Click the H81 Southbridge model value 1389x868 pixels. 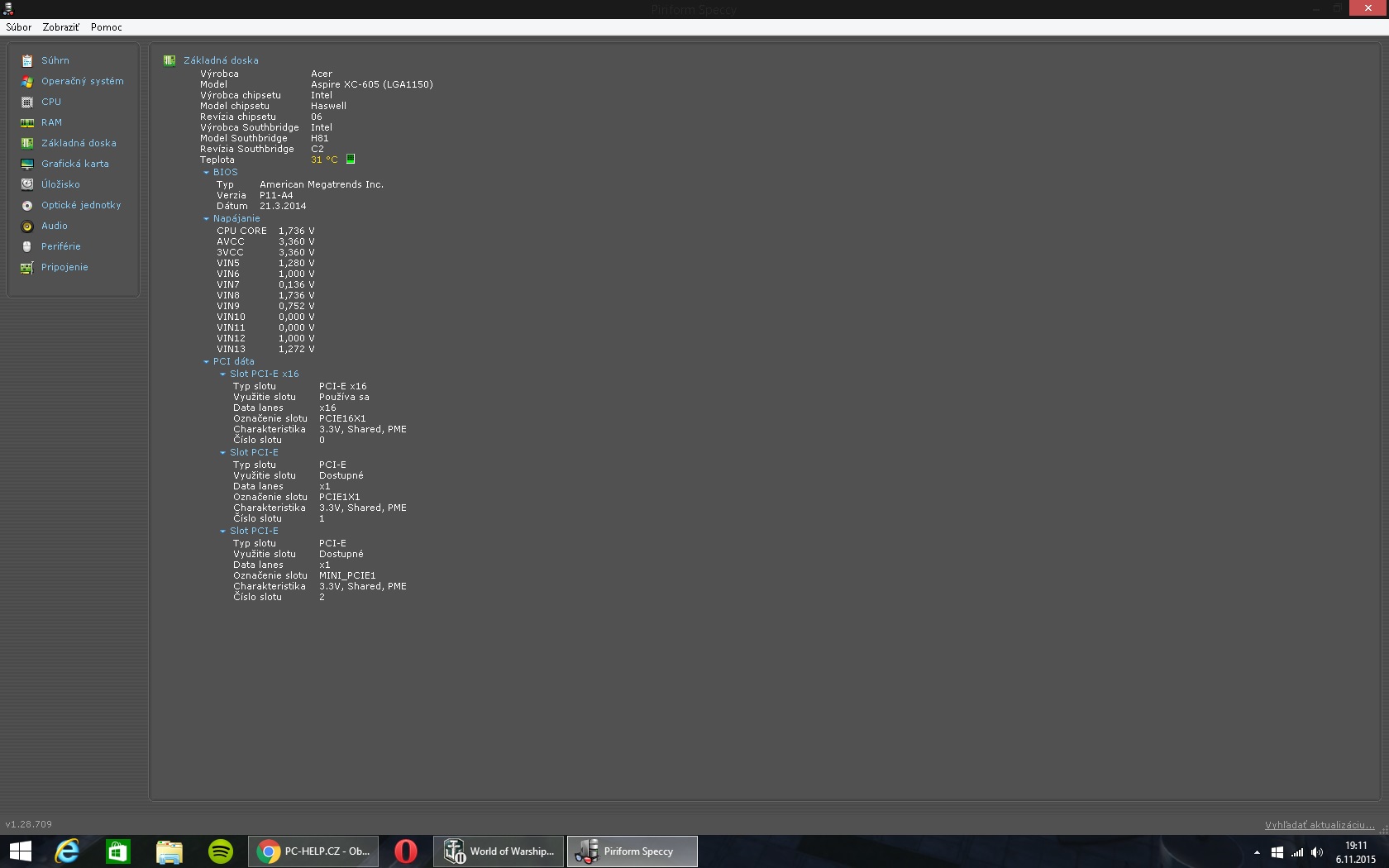320,138
